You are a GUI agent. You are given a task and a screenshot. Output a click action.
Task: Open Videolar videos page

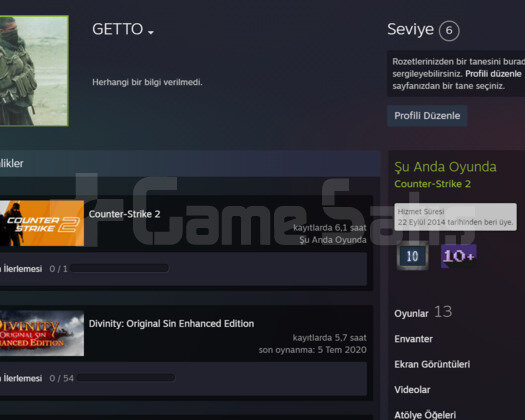click(412, 390)
